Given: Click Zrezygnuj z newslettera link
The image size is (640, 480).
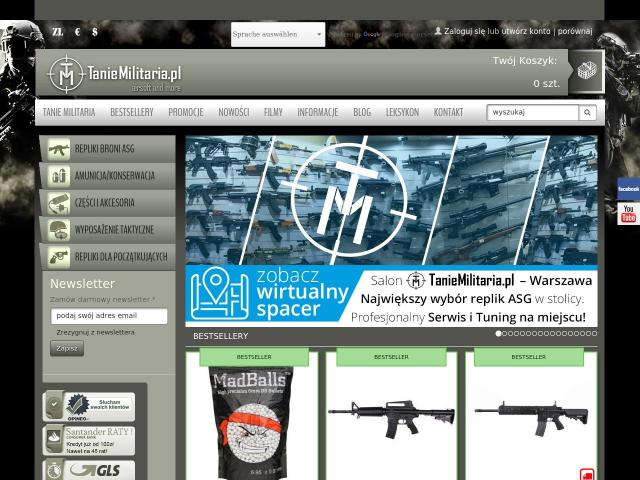Looking at the screenshot, I should 96,332.
